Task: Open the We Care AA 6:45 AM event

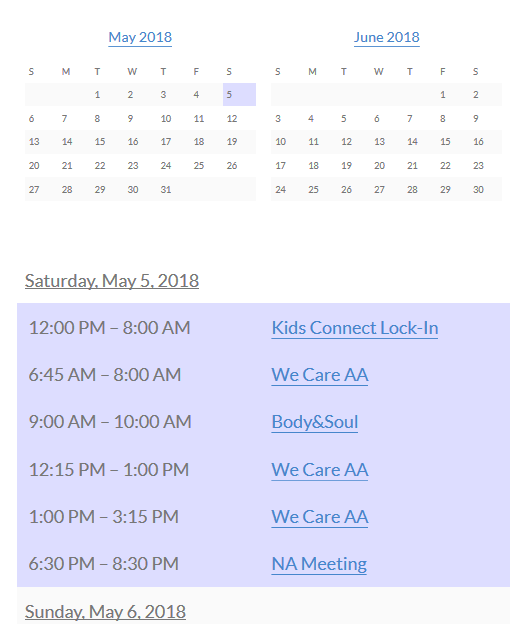Action: point(319,375)
